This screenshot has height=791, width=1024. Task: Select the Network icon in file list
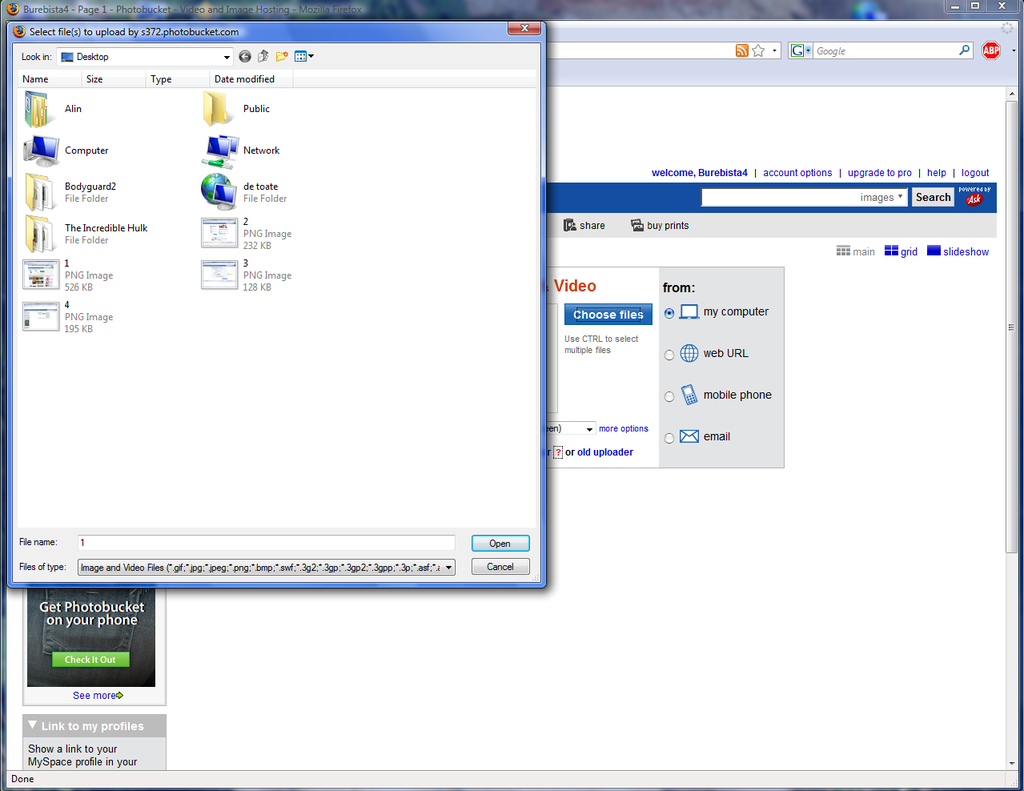click(x=219, y=151)
